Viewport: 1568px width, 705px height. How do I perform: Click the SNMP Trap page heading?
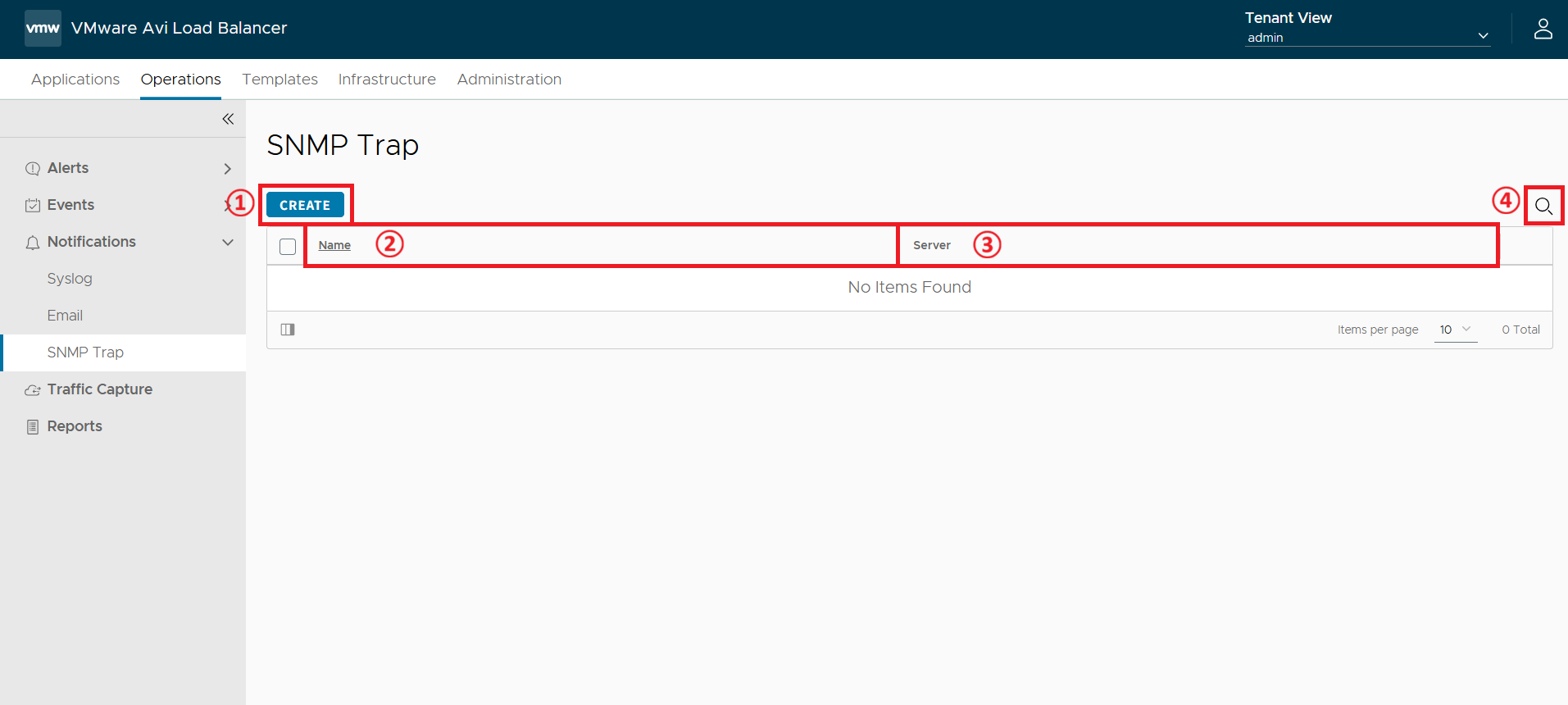point(343,145)
